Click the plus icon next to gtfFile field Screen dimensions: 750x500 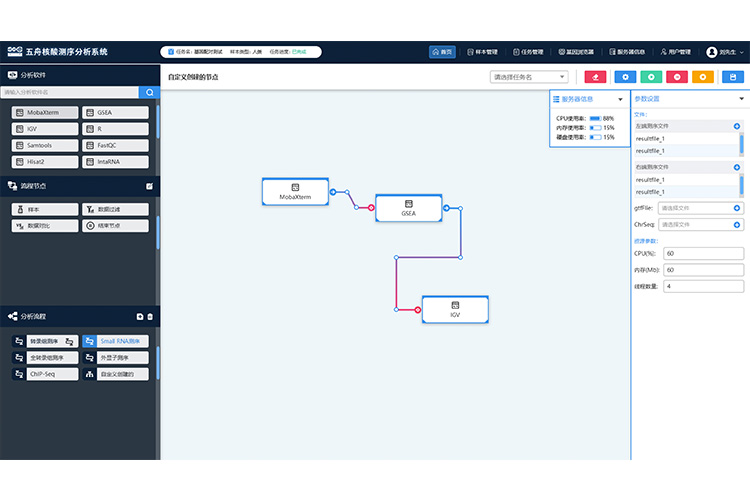[x=737, y=208]
